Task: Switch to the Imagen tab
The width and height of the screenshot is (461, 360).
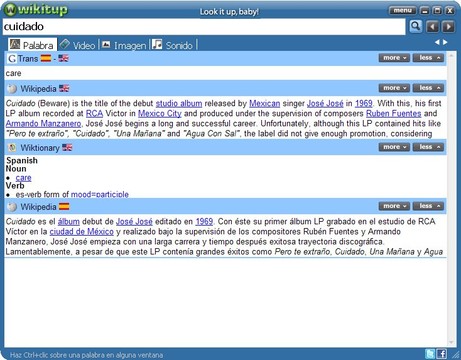Action: pos(124,45)
